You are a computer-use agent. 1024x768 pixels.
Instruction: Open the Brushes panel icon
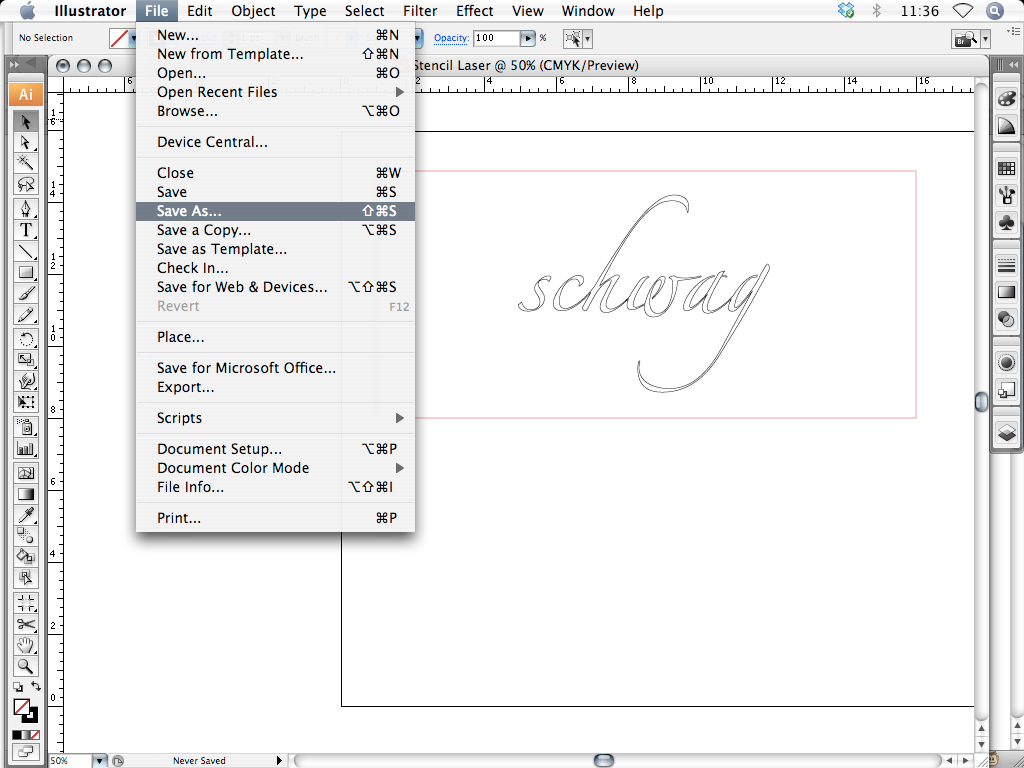coord(1006,195)
